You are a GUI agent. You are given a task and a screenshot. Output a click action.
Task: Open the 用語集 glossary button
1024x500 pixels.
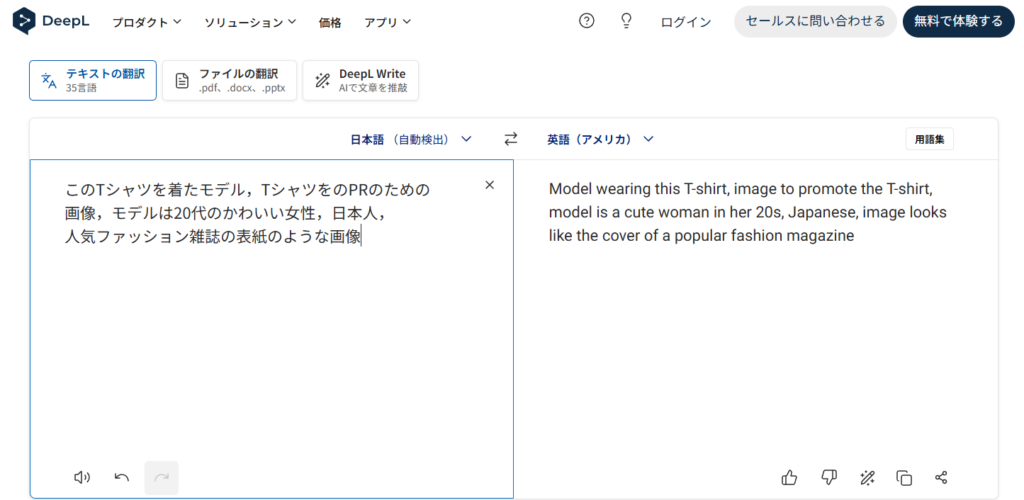click(929, 139)
